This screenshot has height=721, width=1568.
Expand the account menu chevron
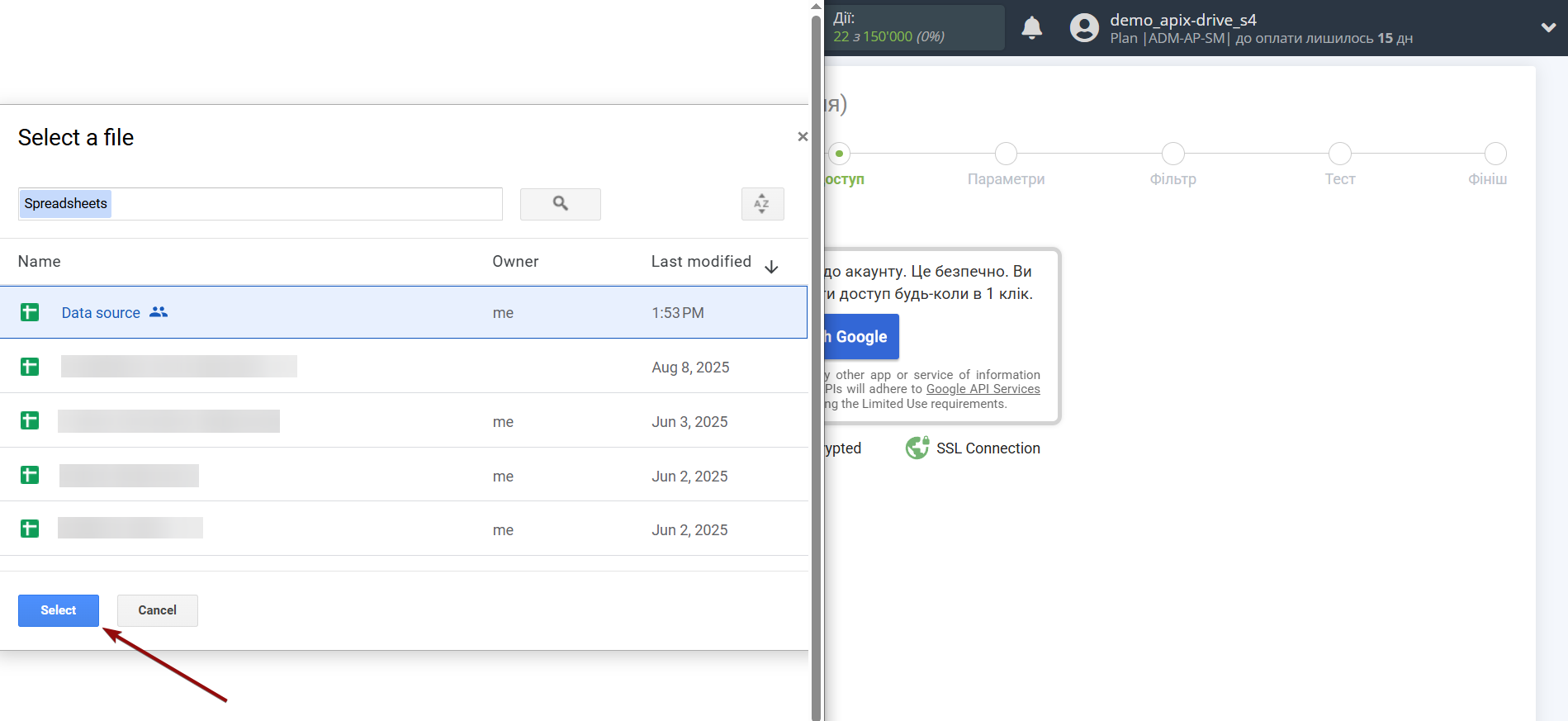click(x=1548, y=27)
